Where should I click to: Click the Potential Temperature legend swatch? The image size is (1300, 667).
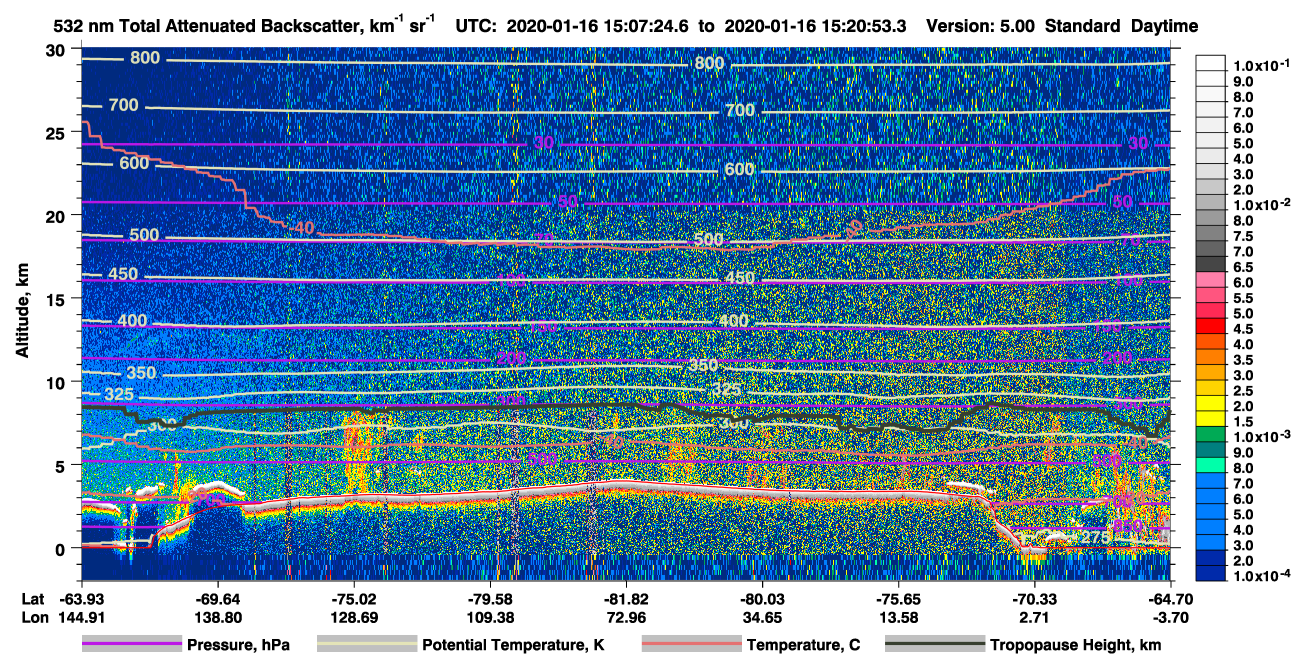366,646
